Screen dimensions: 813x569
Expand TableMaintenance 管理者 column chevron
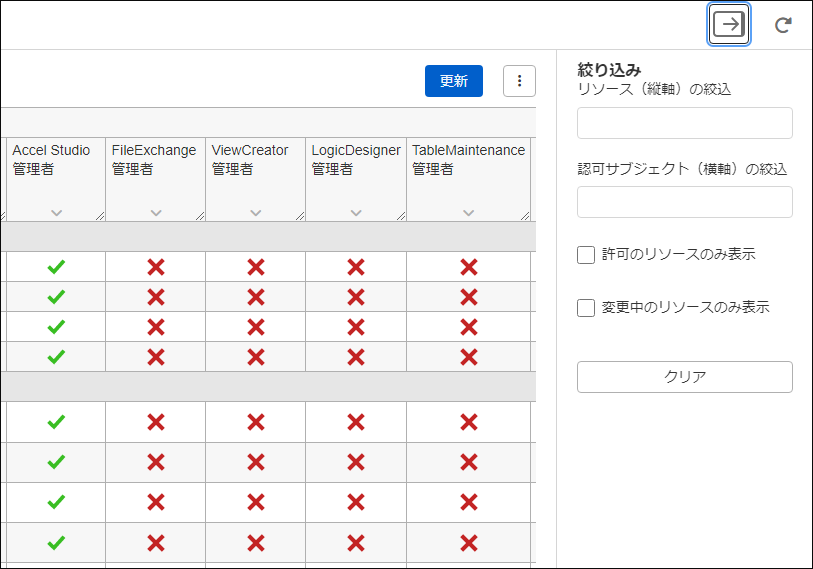click(x=468, y=212)
